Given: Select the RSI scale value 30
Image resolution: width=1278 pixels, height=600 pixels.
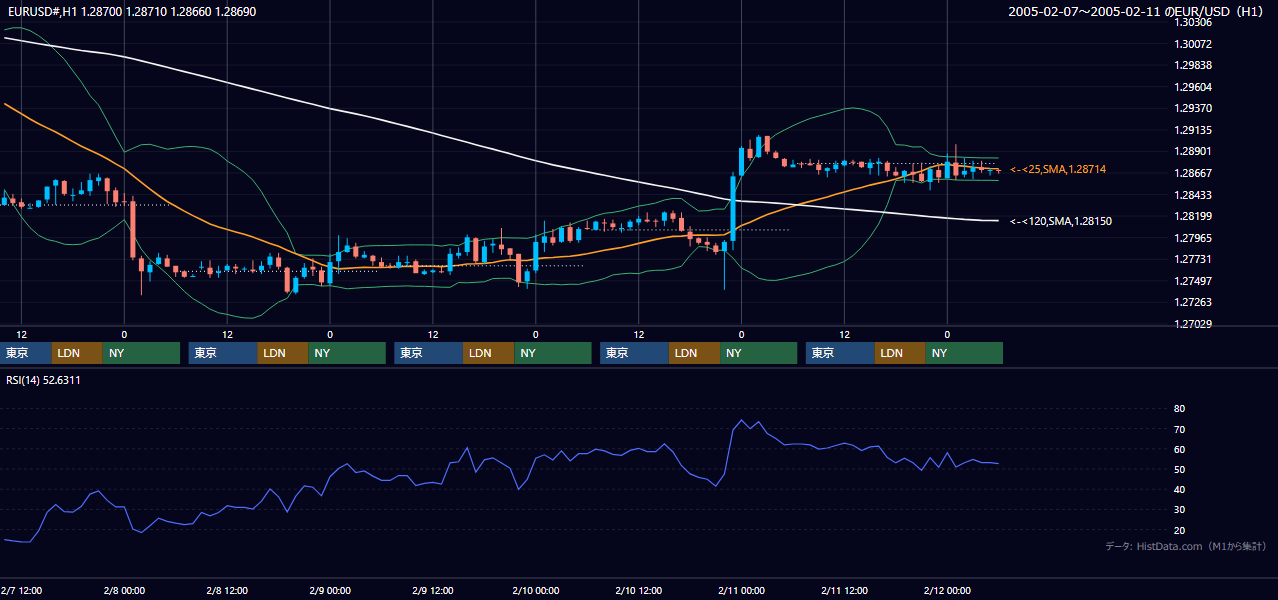Looking at the screenshot, I should [x=1180, y=510].
